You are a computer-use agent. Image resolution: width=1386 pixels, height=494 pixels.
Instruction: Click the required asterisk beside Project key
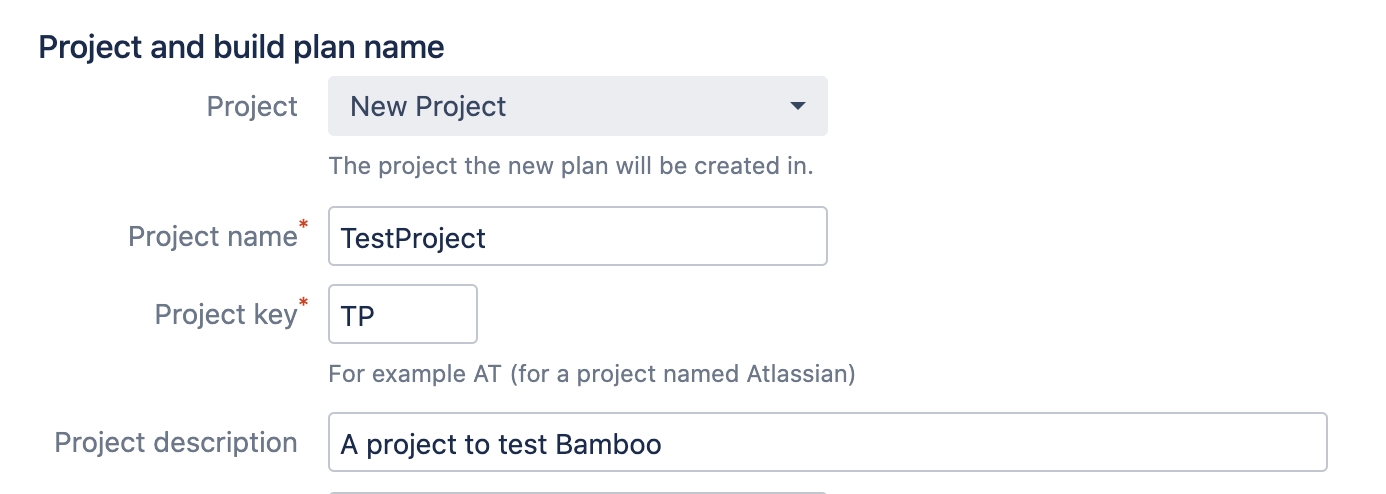[303, 304]
